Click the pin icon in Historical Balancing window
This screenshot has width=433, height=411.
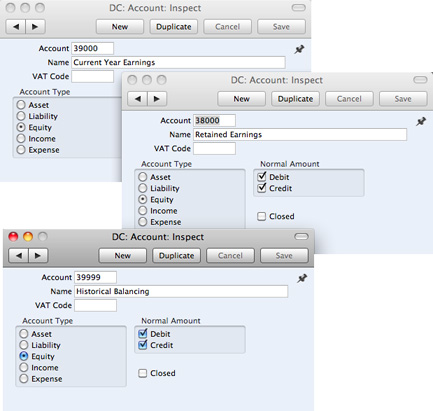302,278
